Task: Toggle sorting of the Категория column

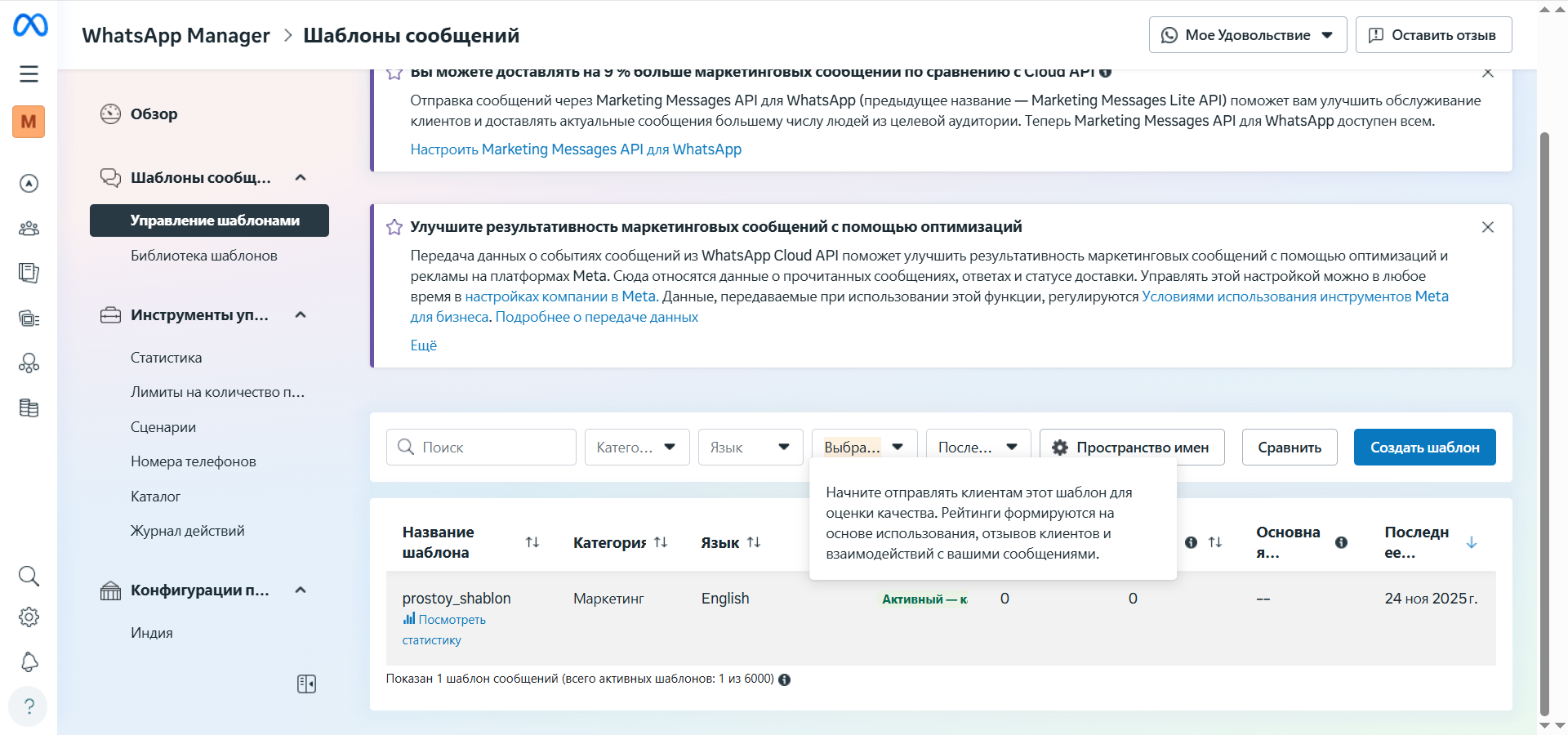Action: (x=661, y=542)
